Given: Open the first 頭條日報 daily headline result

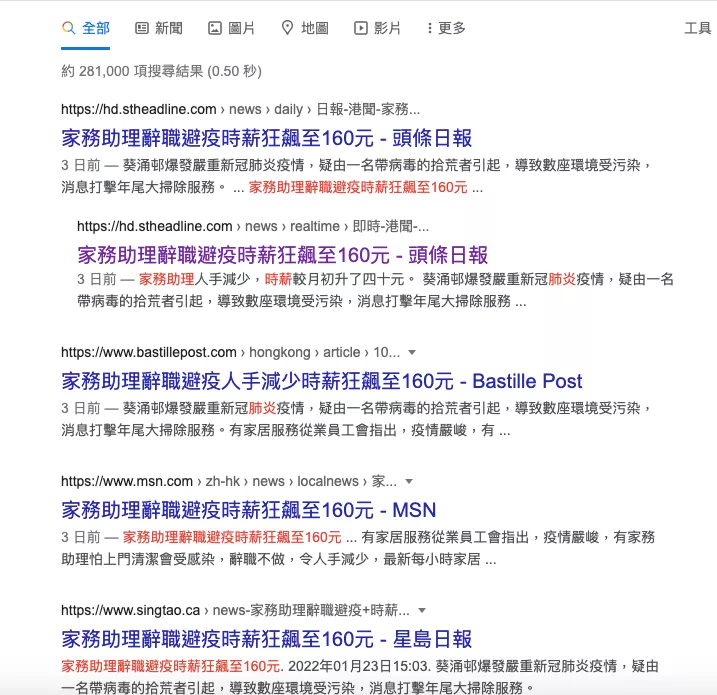Looking at the screenshot, I should [267, 139].
